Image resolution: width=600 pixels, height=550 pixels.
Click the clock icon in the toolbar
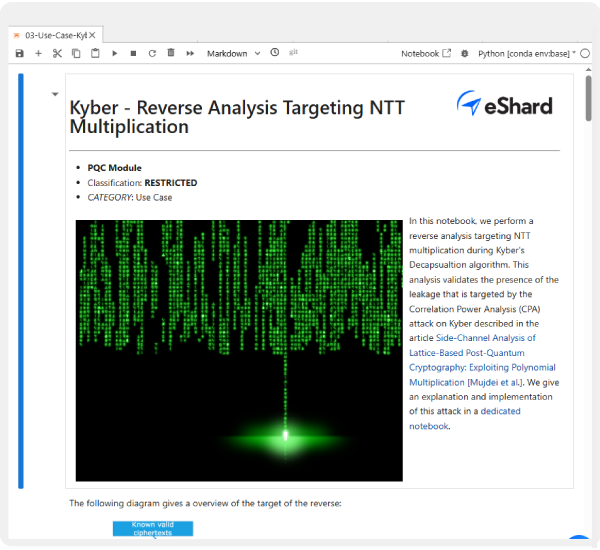point(275,52)
